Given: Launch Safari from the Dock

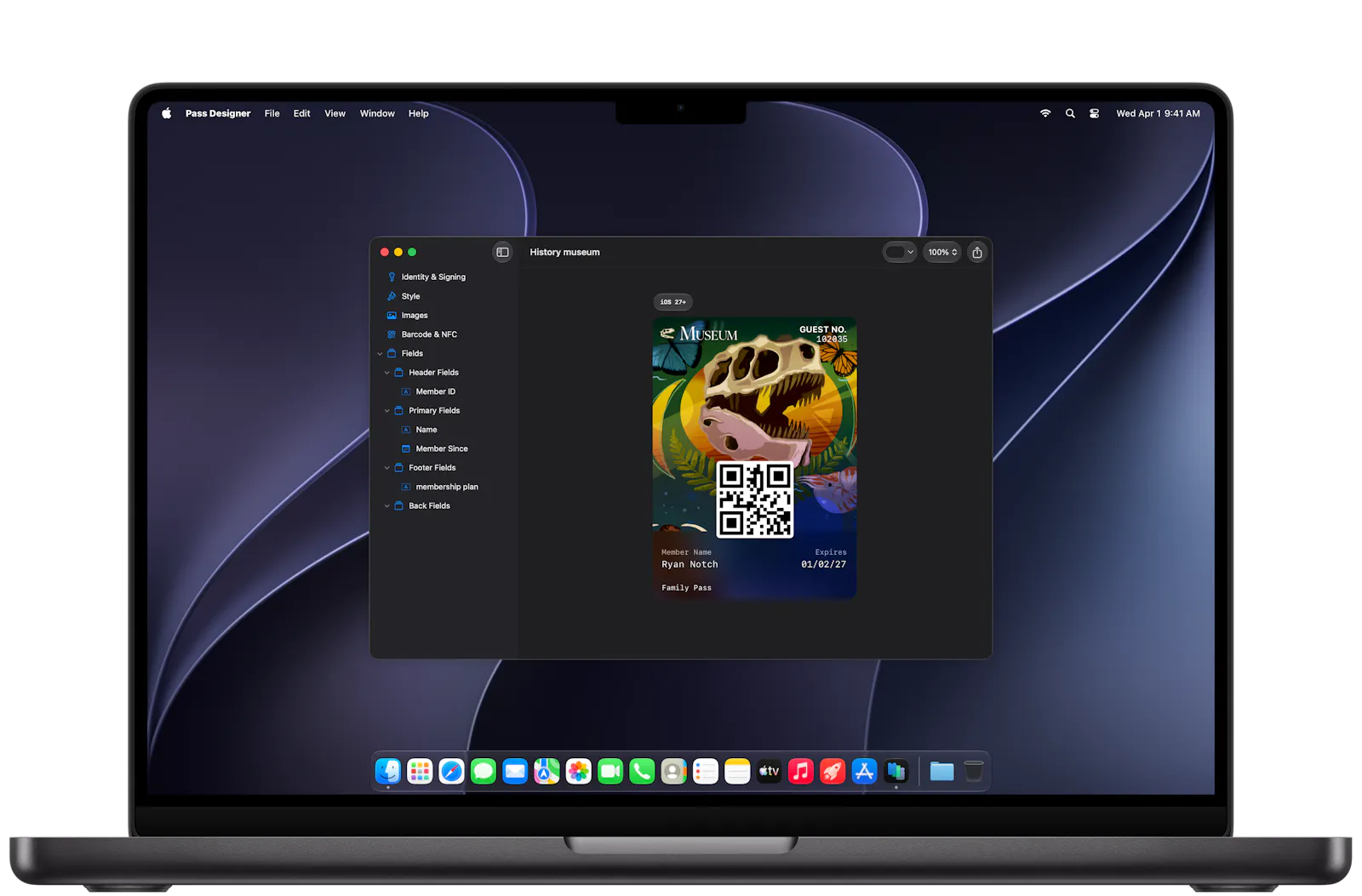Looking at the screenshot, I should pos(452,772).
